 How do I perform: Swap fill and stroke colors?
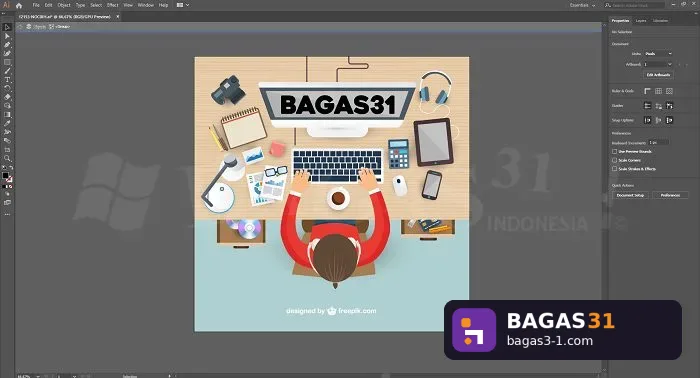coord(11,168)
